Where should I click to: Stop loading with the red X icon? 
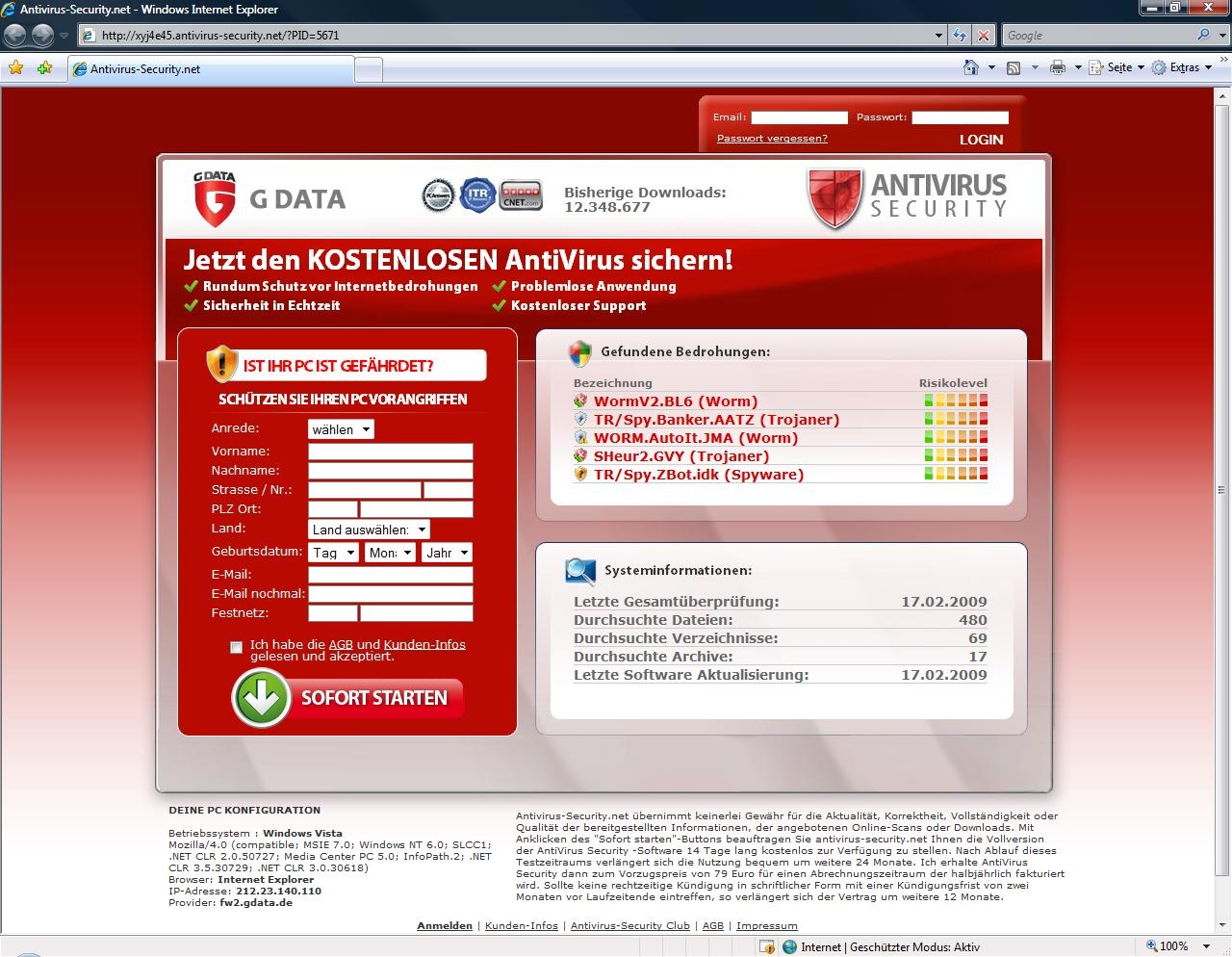point(983,36)
